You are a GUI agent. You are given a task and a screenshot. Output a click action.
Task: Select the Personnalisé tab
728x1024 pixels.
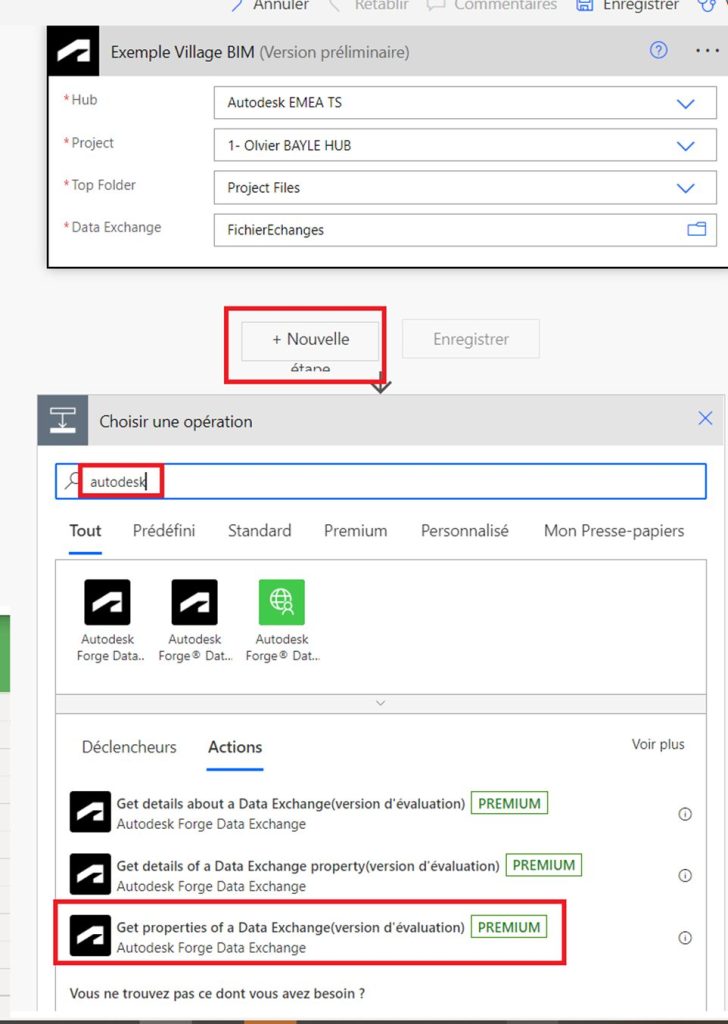[464, 530]
